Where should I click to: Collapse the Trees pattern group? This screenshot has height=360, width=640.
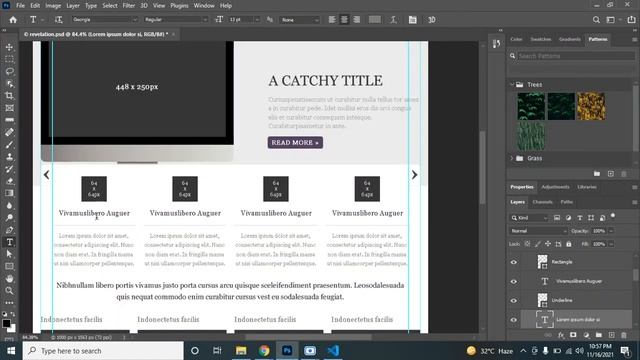point(512,84)
